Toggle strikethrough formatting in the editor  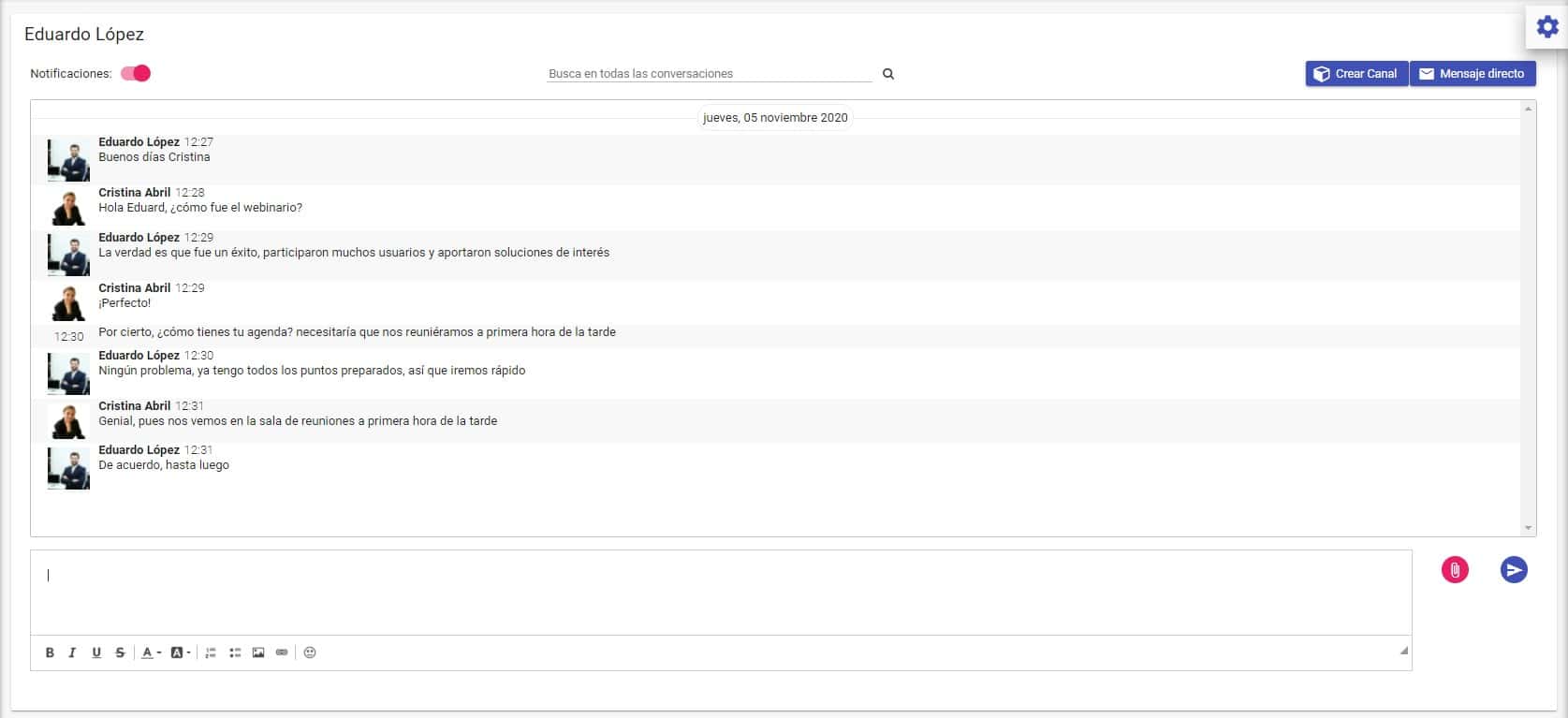point(120,652)
